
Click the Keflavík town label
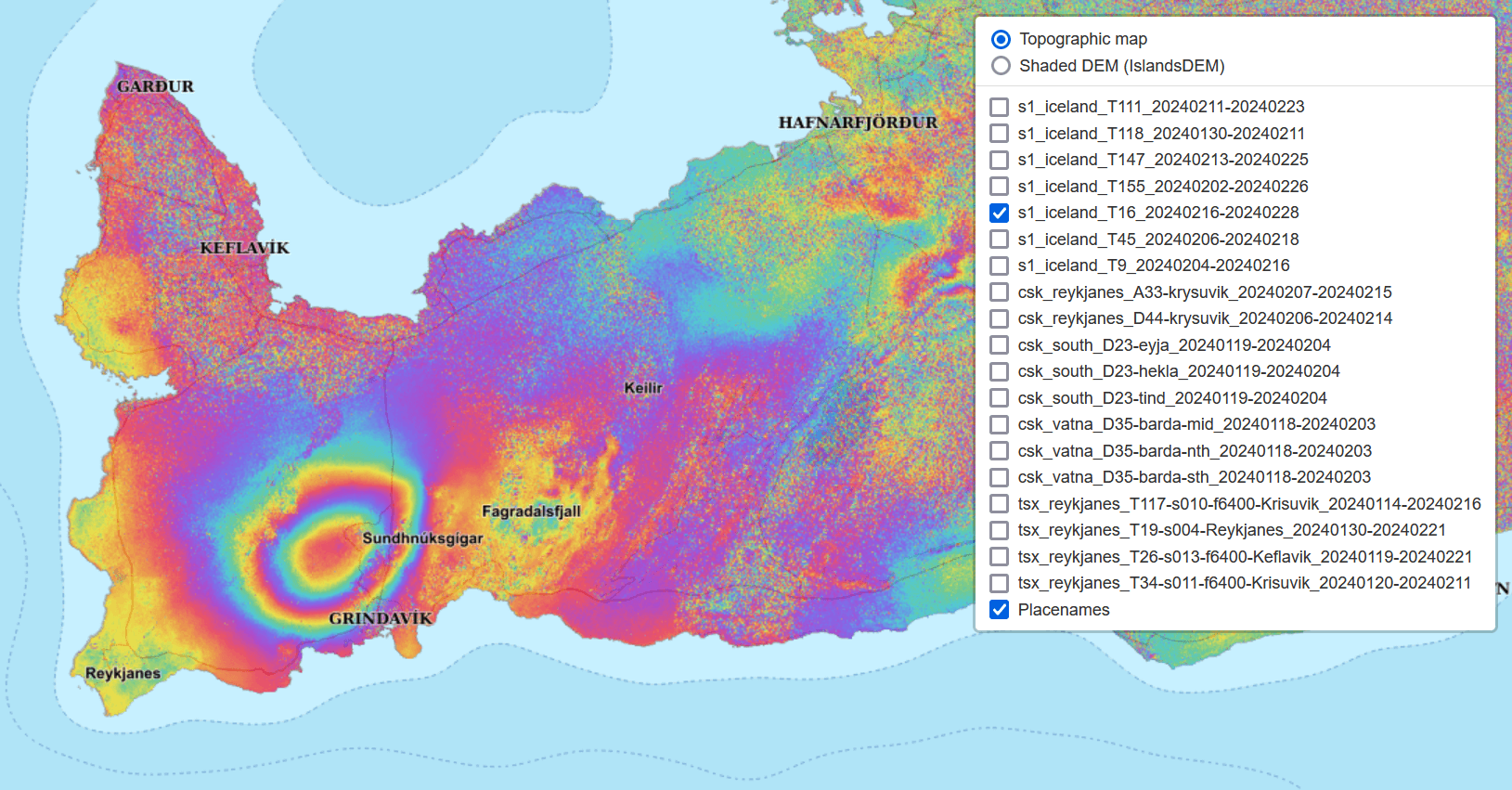point(244,248)
